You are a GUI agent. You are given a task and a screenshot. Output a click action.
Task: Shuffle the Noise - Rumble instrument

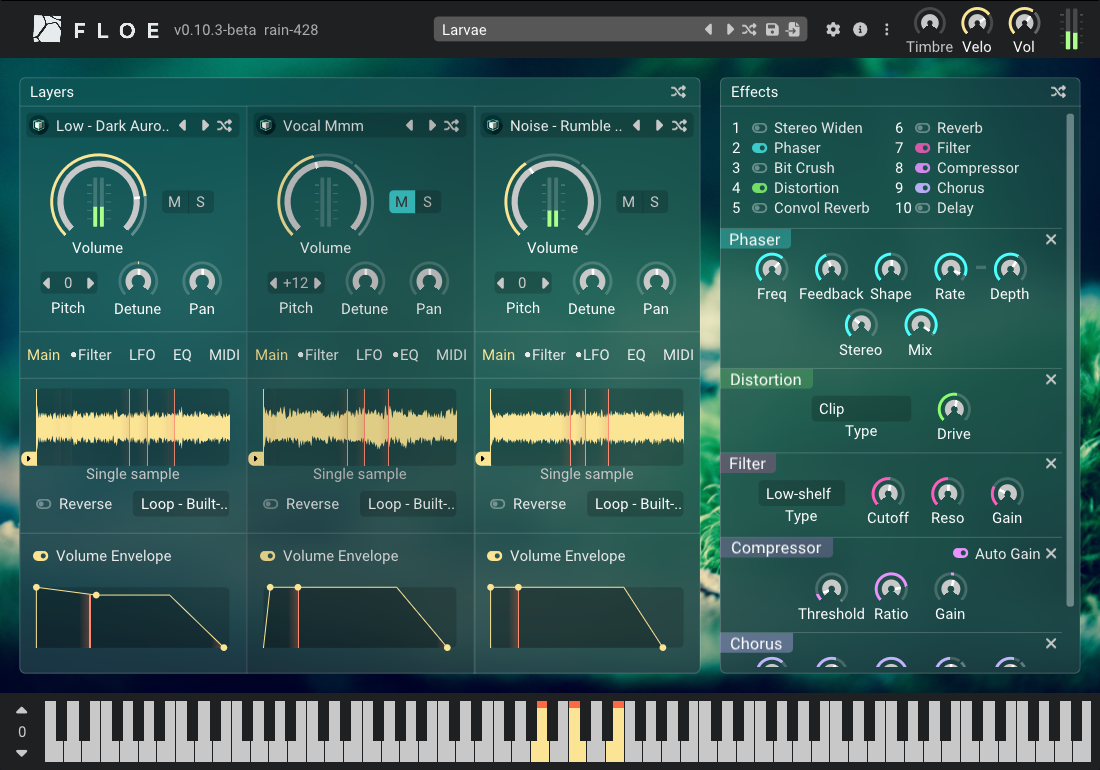click(679, 126)
